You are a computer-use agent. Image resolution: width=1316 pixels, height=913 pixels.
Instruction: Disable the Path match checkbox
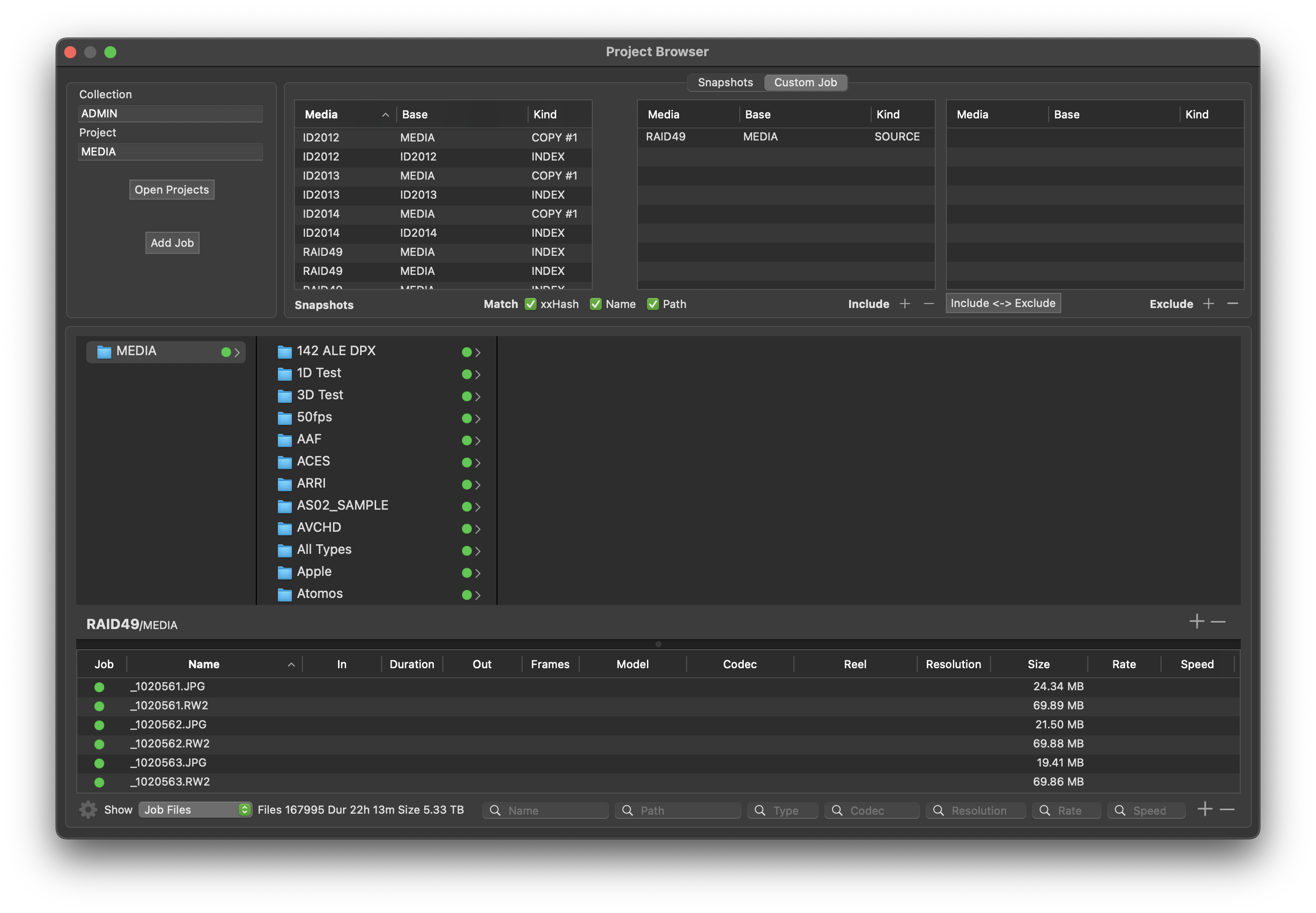pos(652,304)
